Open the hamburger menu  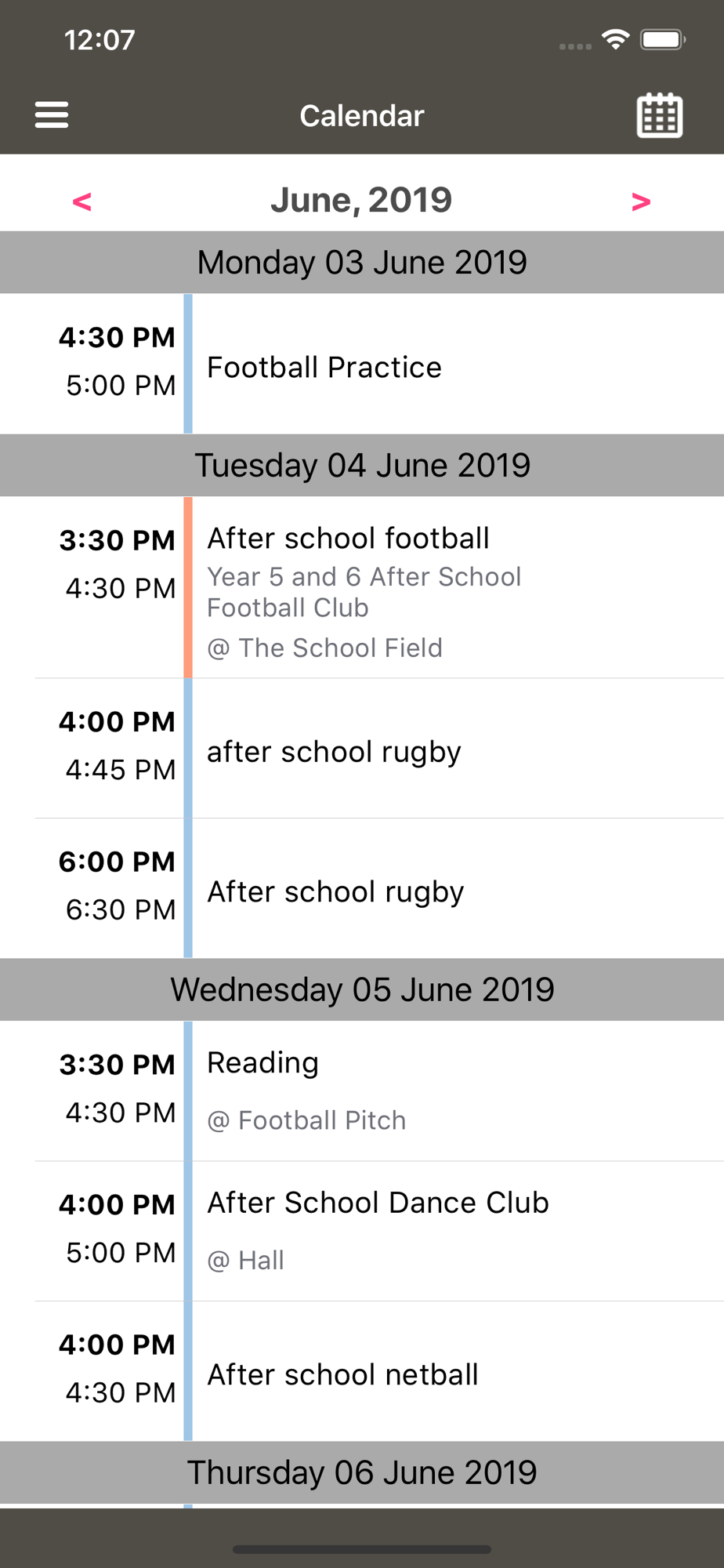point(52,115)
